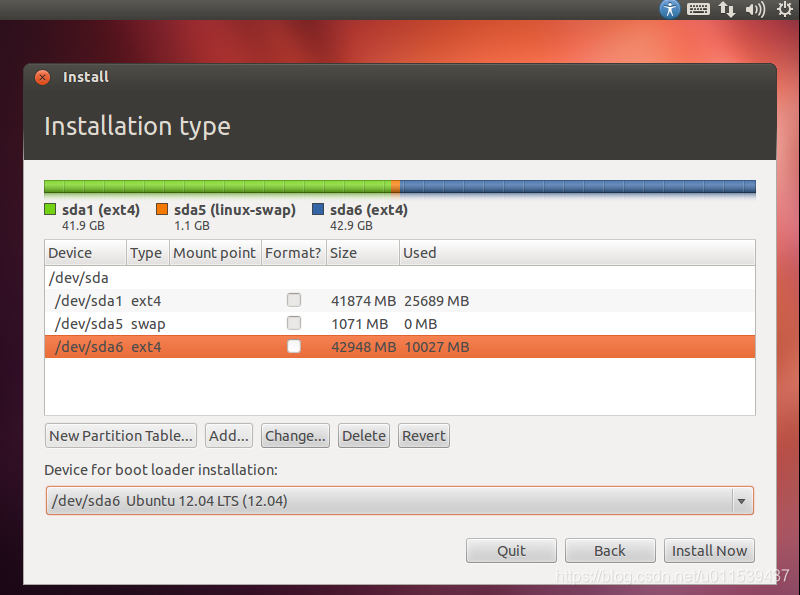This screenshot has width=800, height=595.
Task: Toggle format checkbox for /dev/sda6
Action: click(x=294, y=346)
